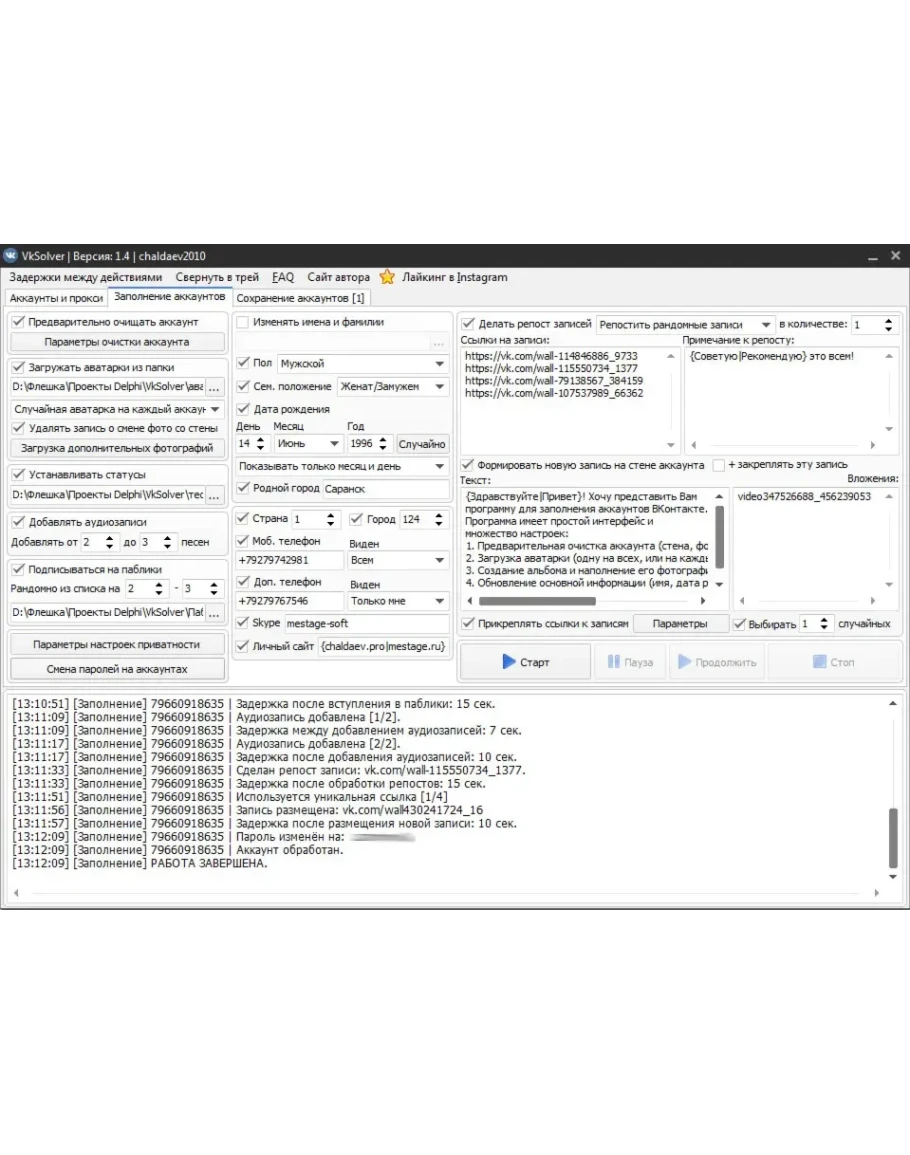
Task: Click Смена паролей на аккаунтах button
Action: coord(117,669)
